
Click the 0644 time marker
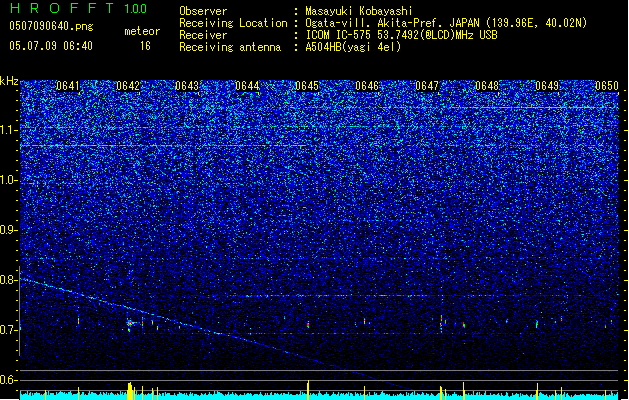point(248,86)
